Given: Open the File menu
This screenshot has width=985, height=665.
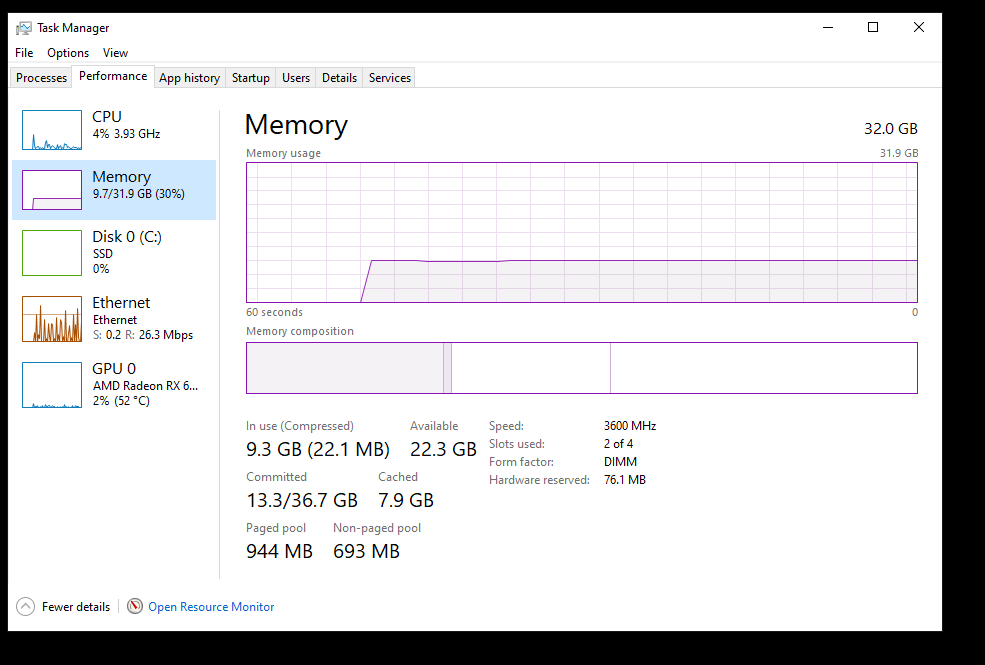Looking at the screenshot, I should (x=24, y=53).
